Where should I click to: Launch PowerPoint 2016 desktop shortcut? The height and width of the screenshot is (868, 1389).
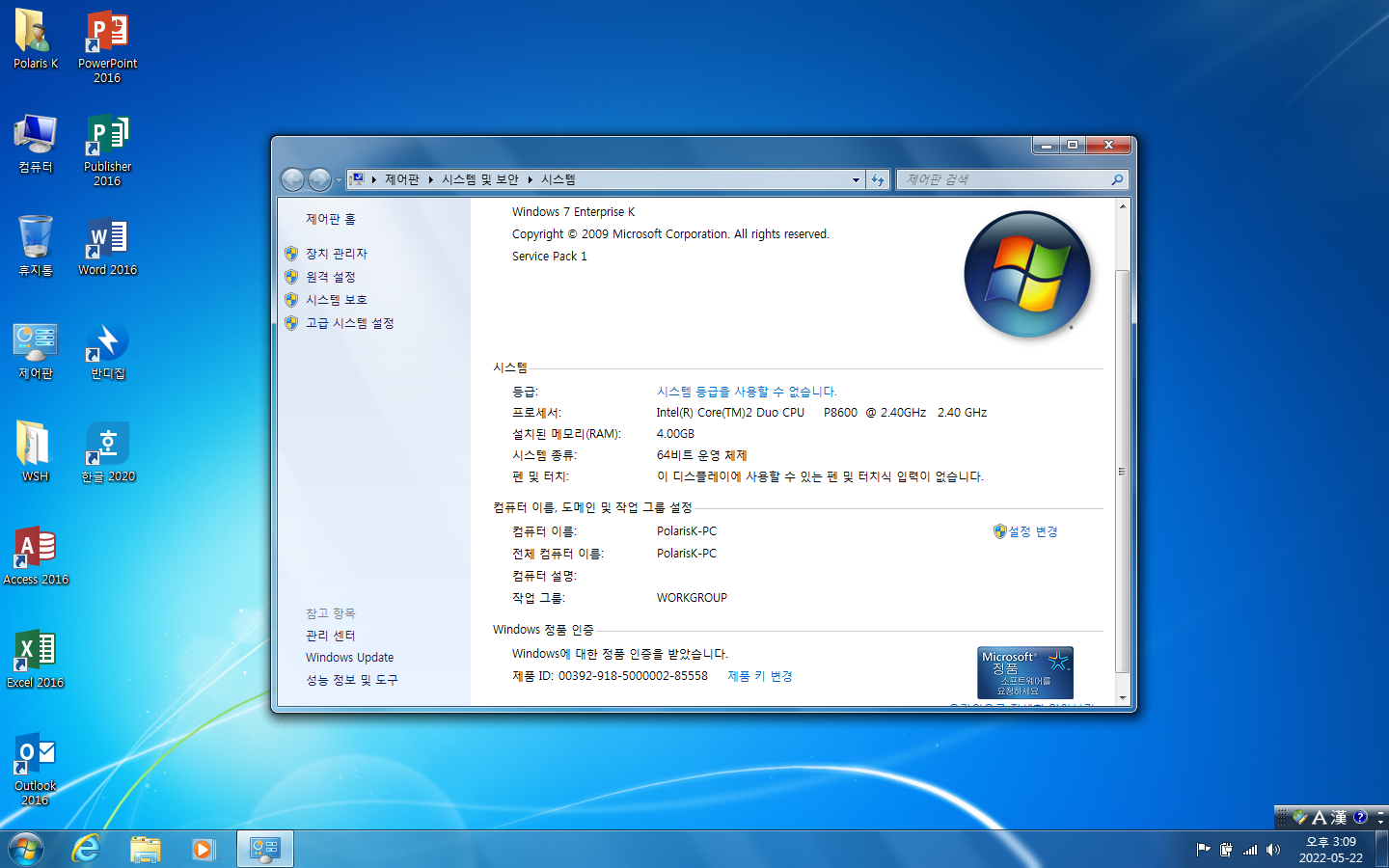point(107,44)
